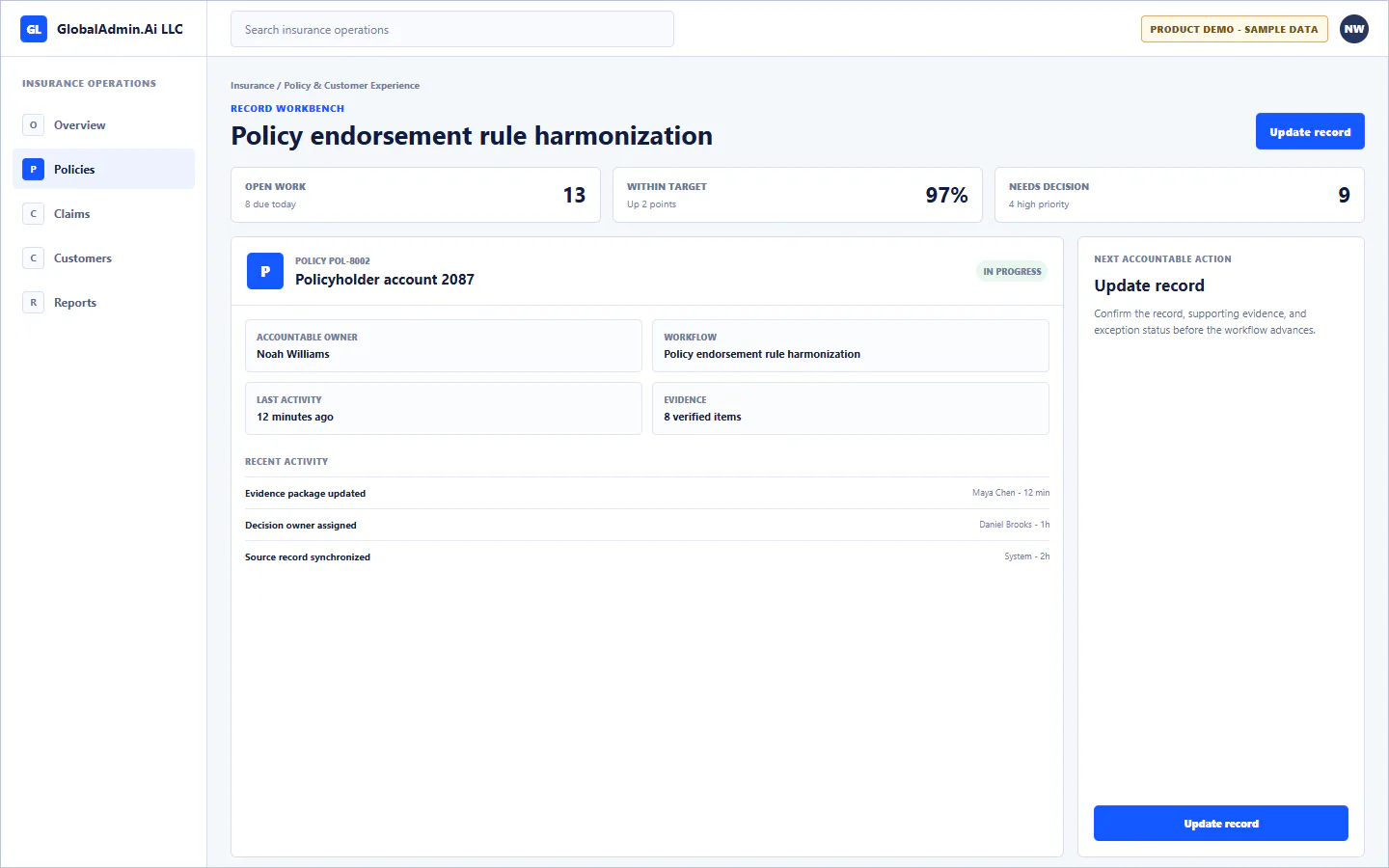Viewport: 1389px width, 868px height.
Task: Click the search insurance operations field
Action: 452,29
